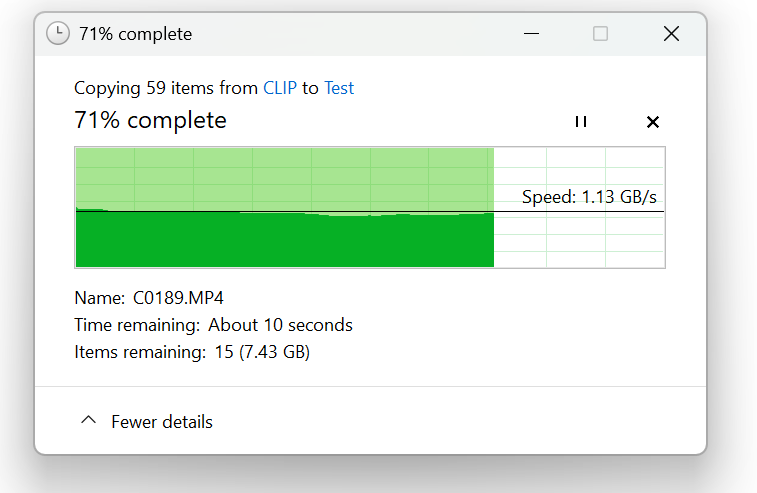Click the clock icon in title bar

(59, 34)
